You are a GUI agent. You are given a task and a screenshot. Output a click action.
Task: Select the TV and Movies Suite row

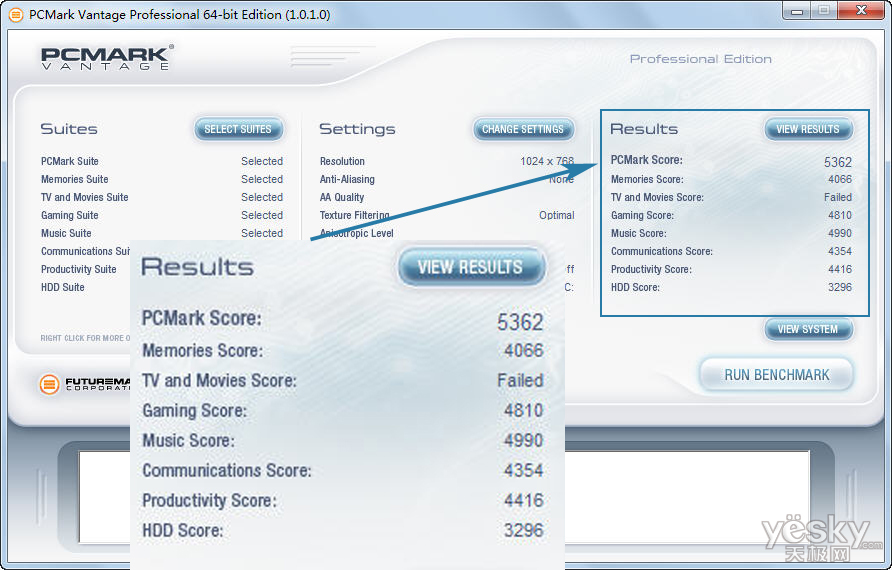click(162, 197)
